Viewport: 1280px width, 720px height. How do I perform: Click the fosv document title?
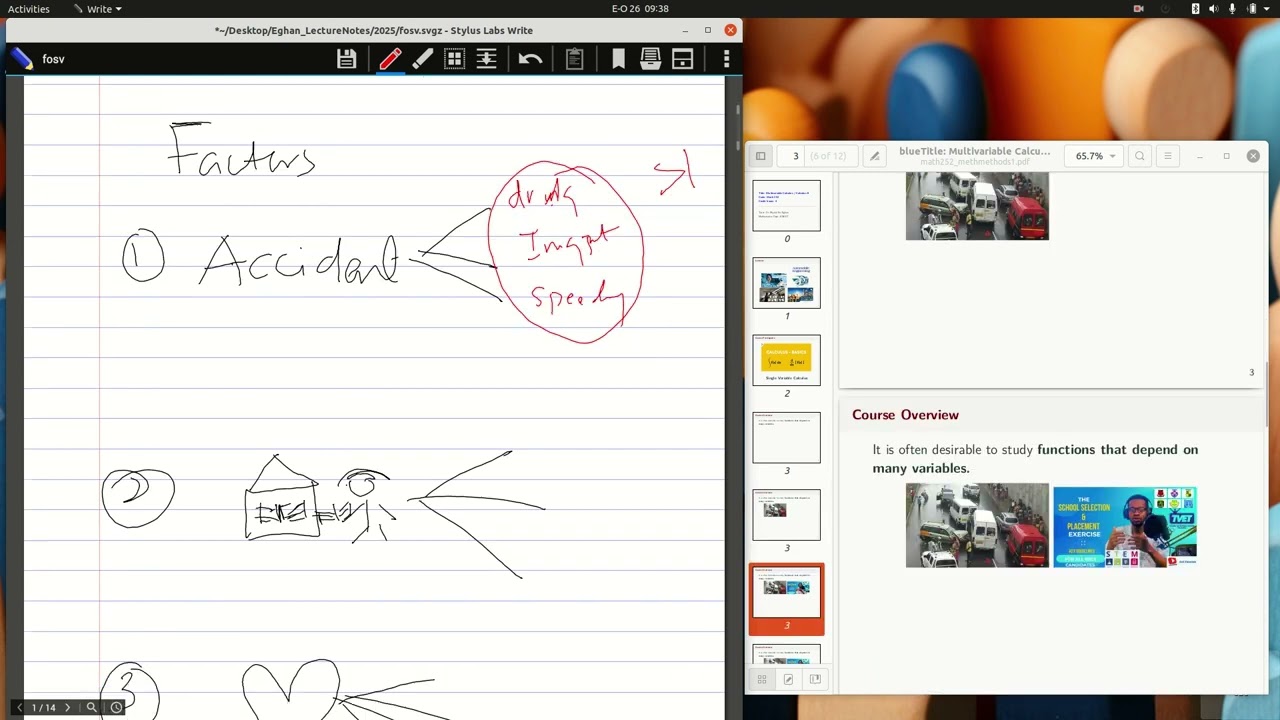click(53, 59)
